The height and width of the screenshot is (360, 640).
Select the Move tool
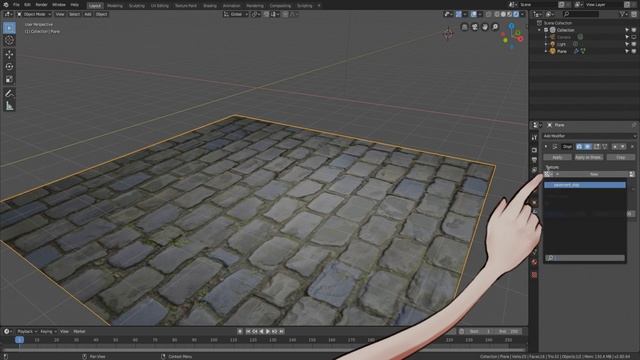click(9, 54)
